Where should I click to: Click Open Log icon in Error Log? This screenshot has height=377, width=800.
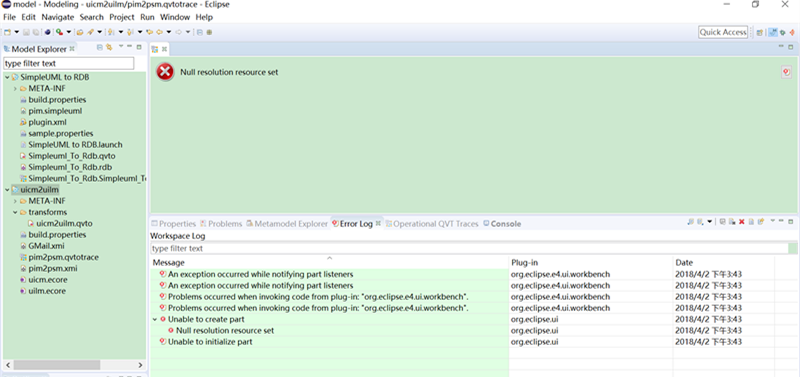pos(751,222)
